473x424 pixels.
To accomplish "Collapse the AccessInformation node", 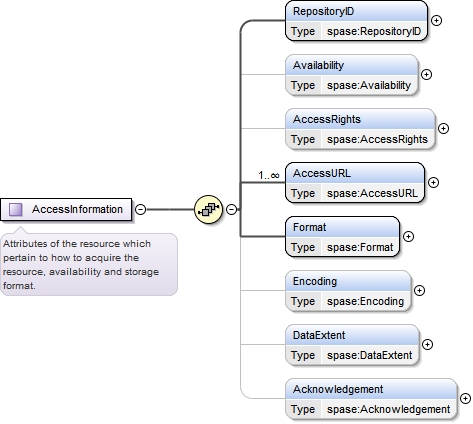I will (x=141, y=209).
